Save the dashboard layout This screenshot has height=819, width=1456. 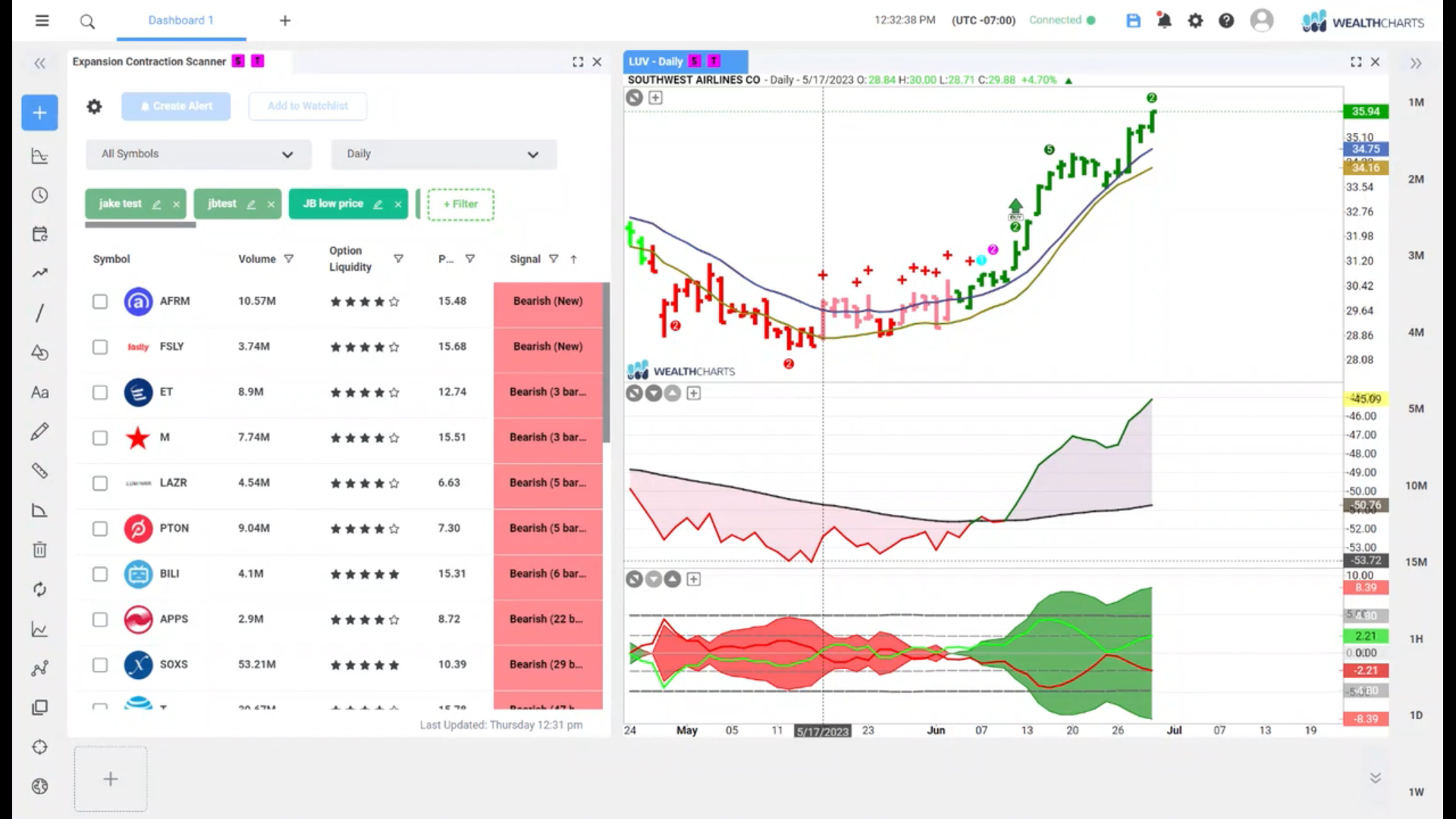tap(1133, 20)
